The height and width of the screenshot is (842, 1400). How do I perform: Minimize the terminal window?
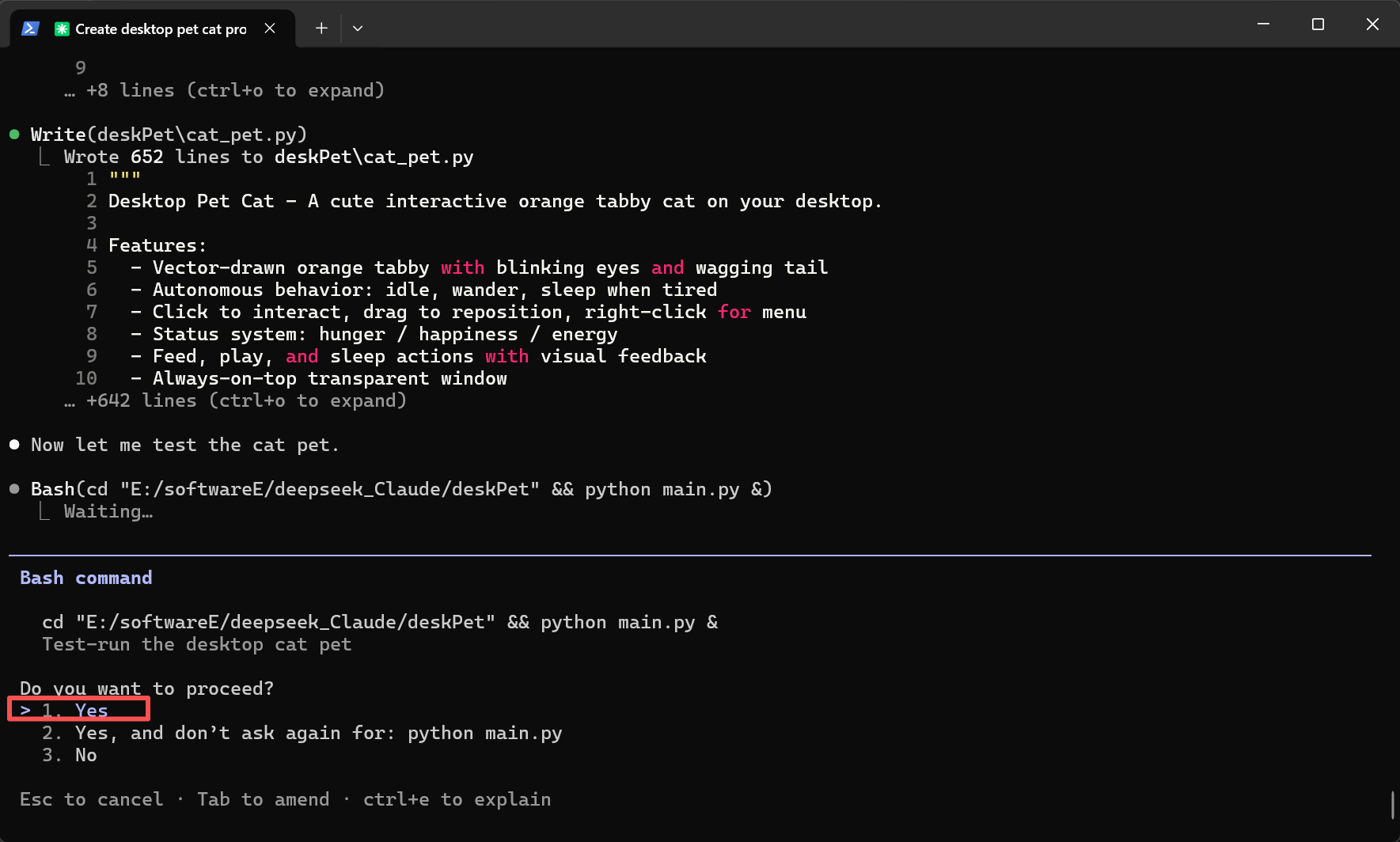(1264, 25)
